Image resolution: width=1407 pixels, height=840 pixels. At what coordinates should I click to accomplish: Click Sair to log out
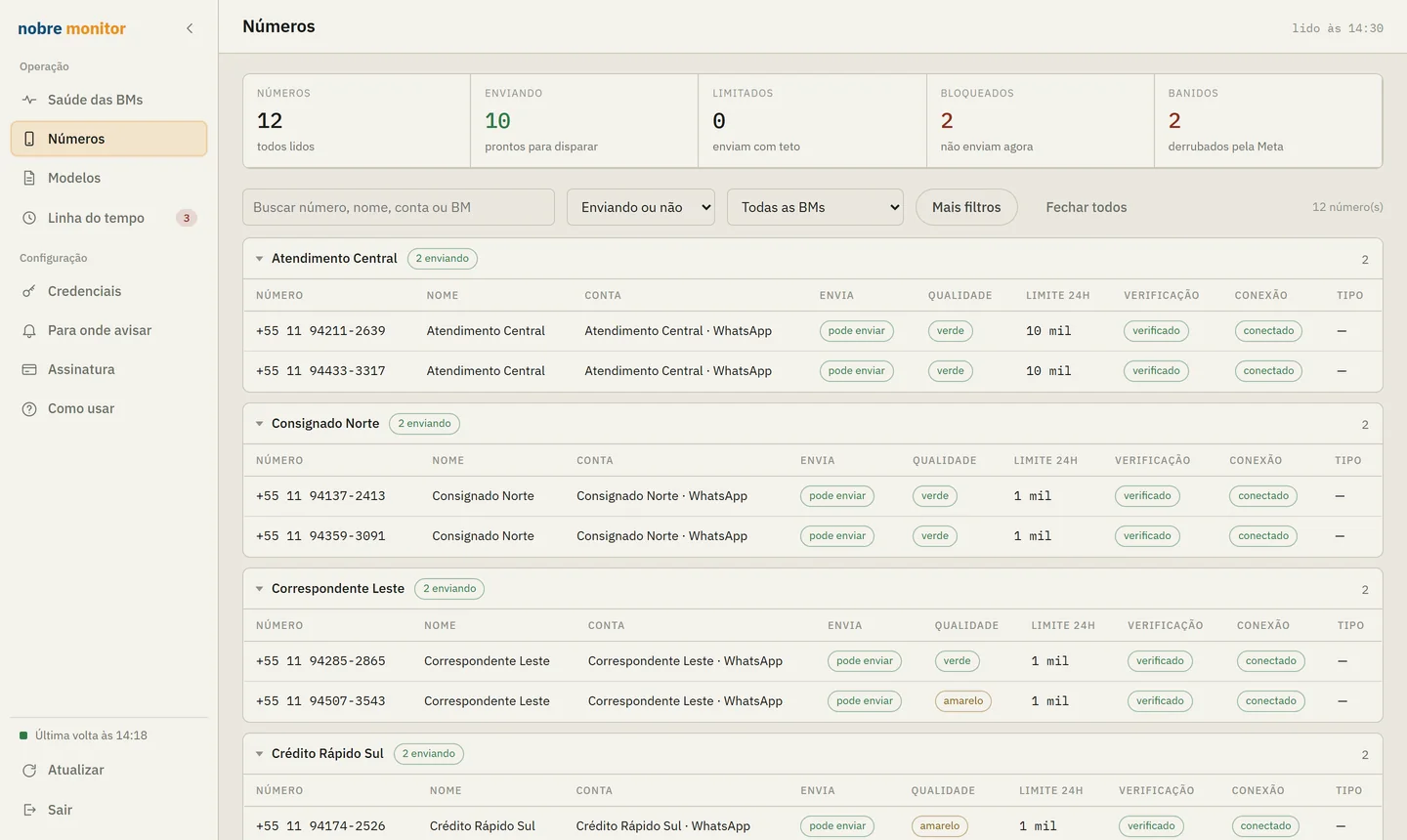pyautogui.click(x=108, y=810)
